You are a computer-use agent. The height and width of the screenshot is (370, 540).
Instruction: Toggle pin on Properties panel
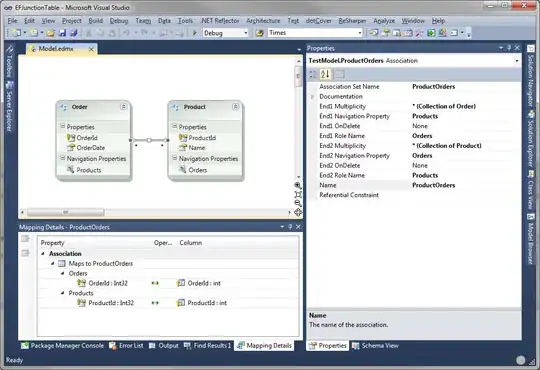point(509,48)
